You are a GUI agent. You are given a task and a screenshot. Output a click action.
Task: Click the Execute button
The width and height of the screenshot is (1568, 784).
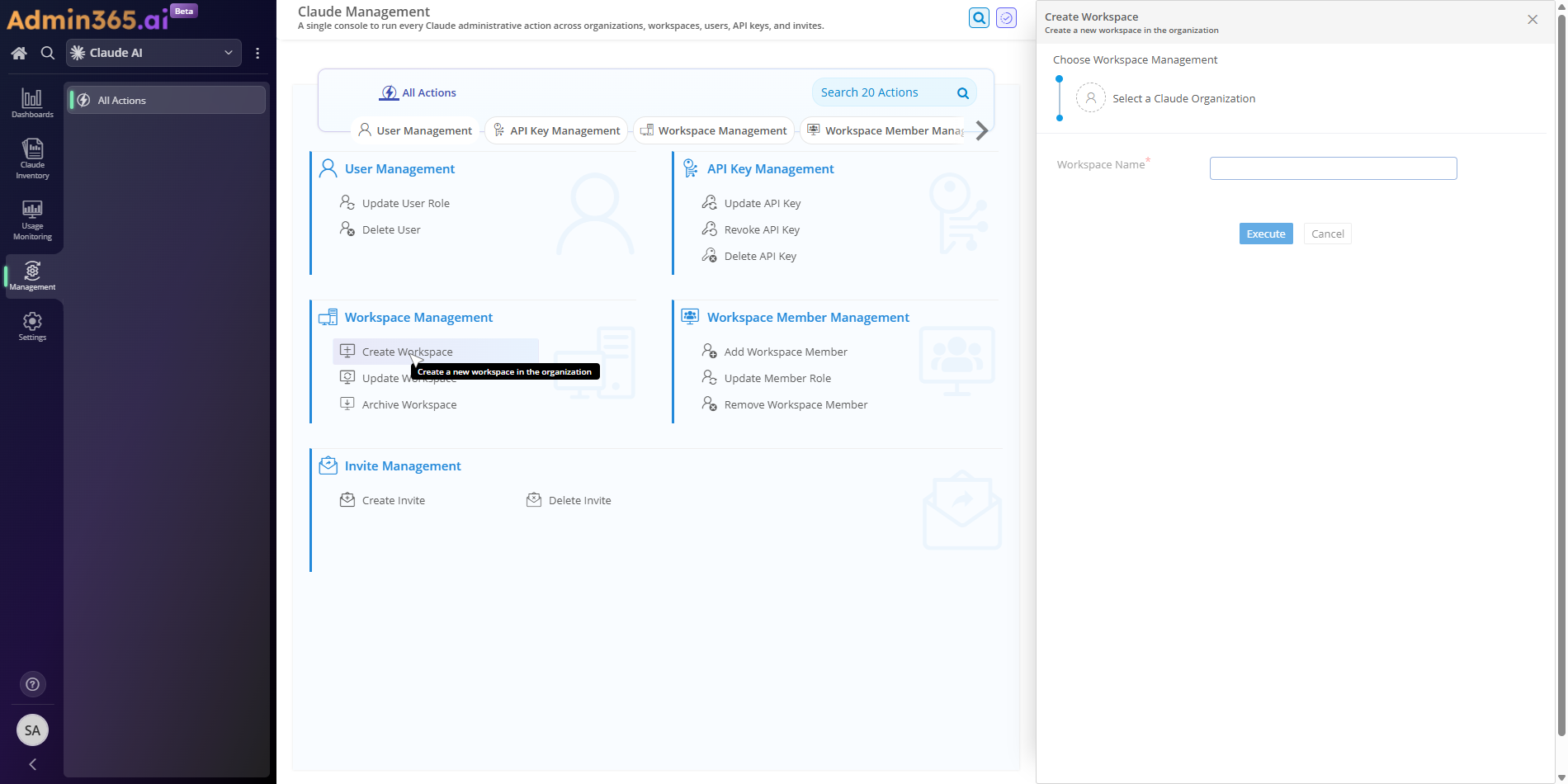pos(1266,234)
